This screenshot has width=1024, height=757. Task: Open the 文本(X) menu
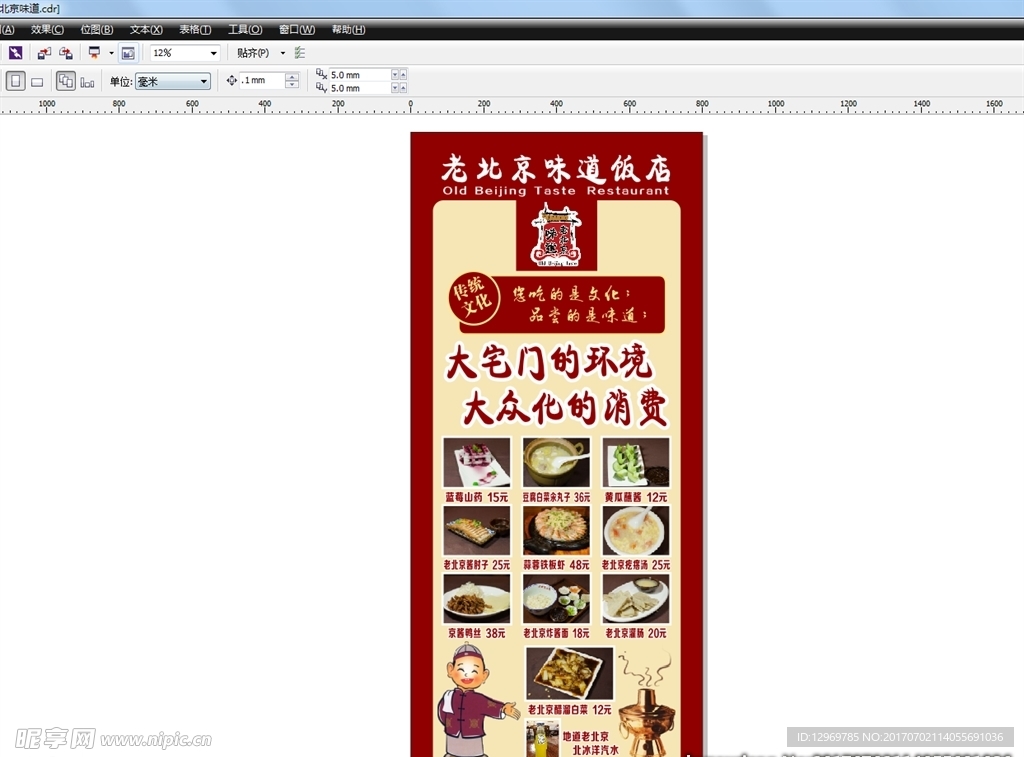pos(146,29)
